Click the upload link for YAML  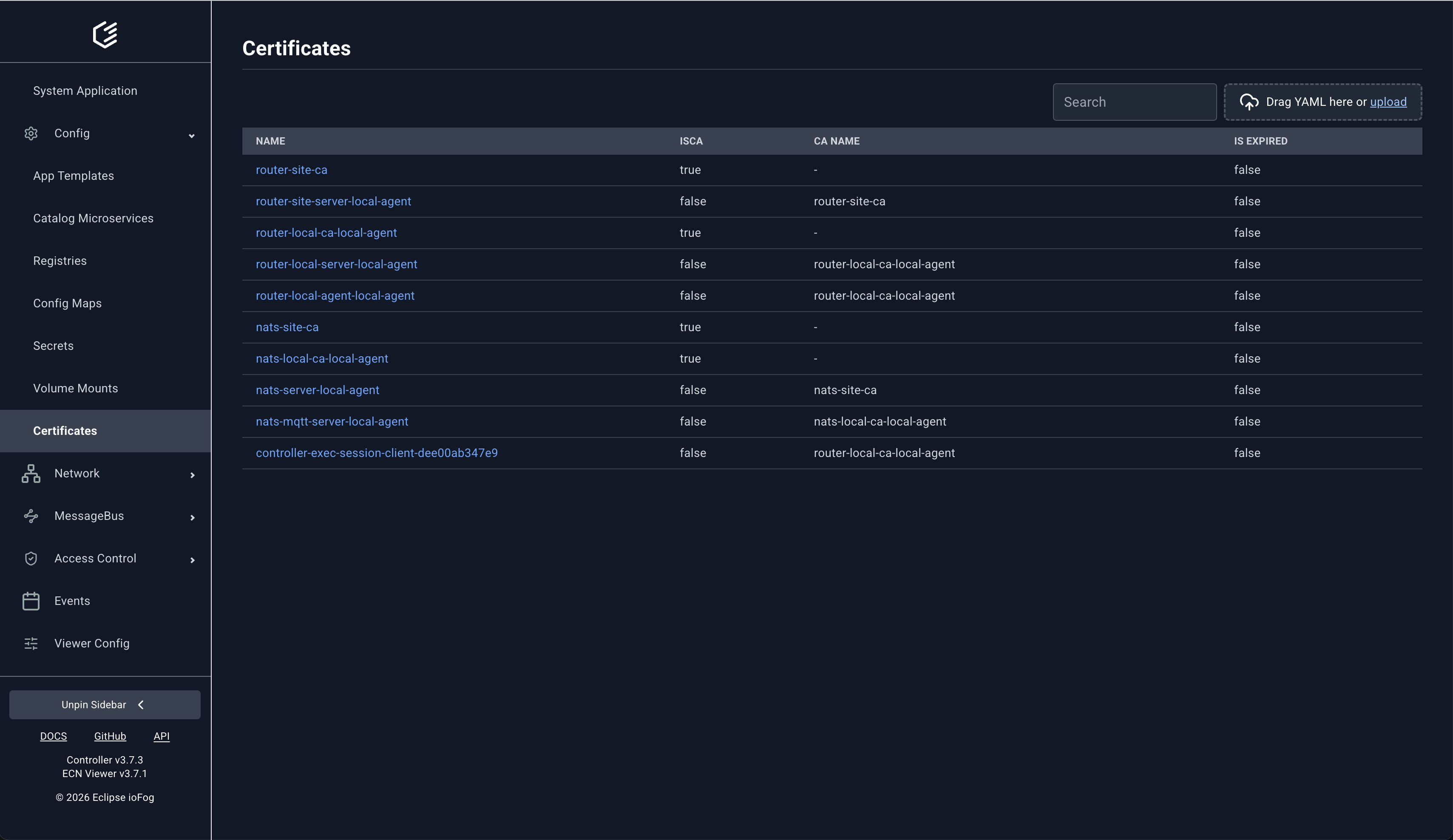tap(1388, 102)
